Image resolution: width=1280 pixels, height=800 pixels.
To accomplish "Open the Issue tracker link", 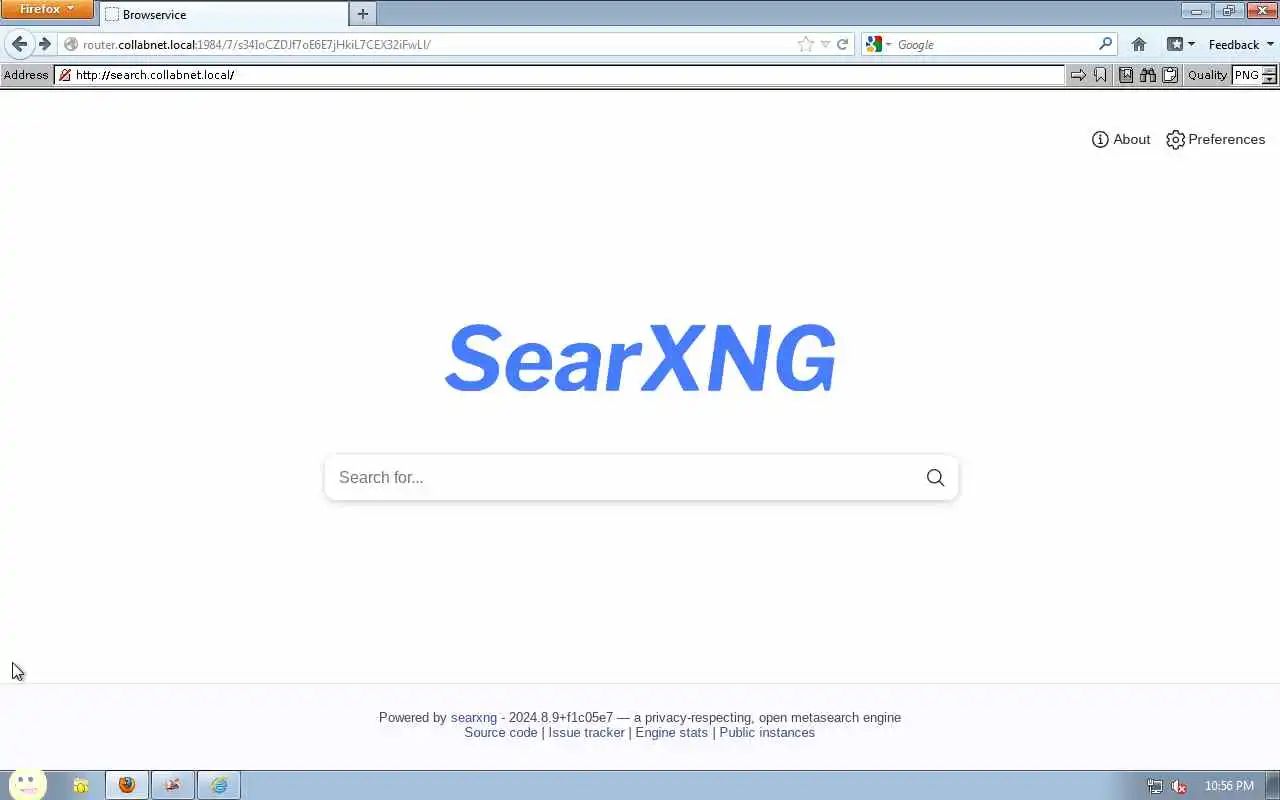I will (586, 732).
